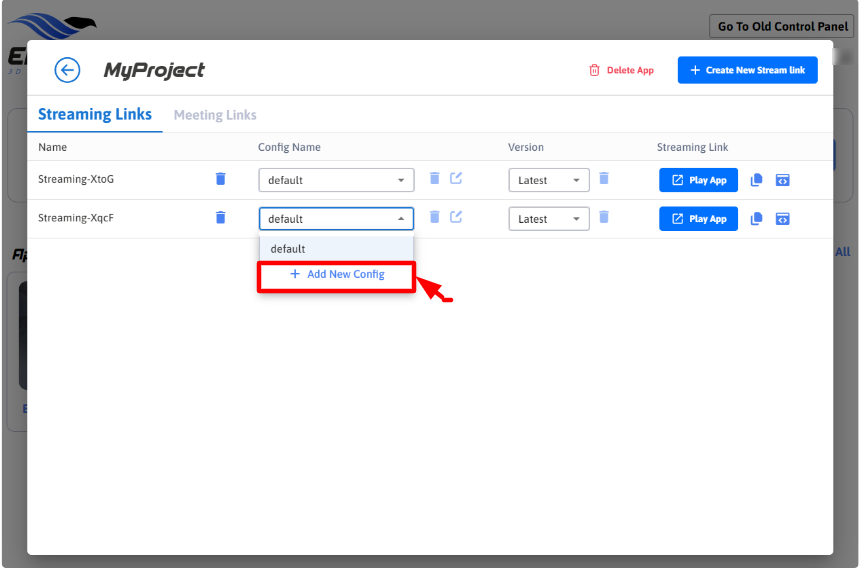This screenshot has width=859, height=569.
Task: Copy the Streaming-XtoG streaming link
Action: (x=757, y=180)
